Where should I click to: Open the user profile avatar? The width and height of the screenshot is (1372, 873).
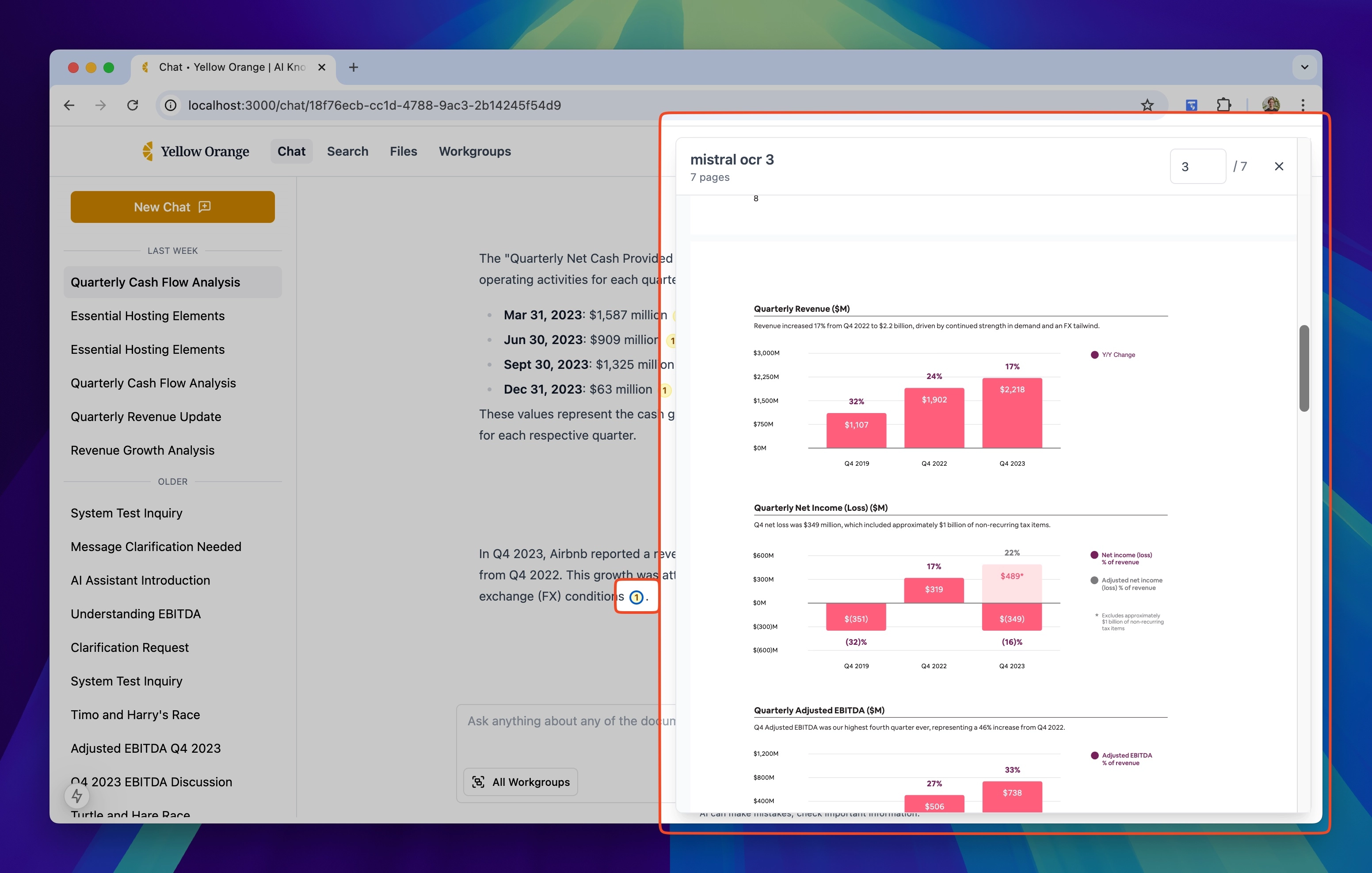click(1271, 105)
